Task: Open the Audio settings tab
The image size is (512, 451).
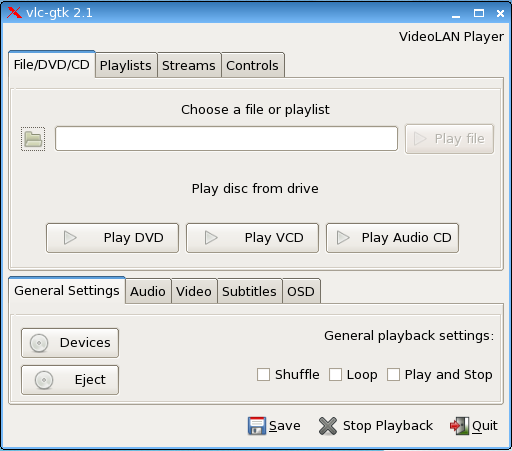Action: tap(148, 291)
